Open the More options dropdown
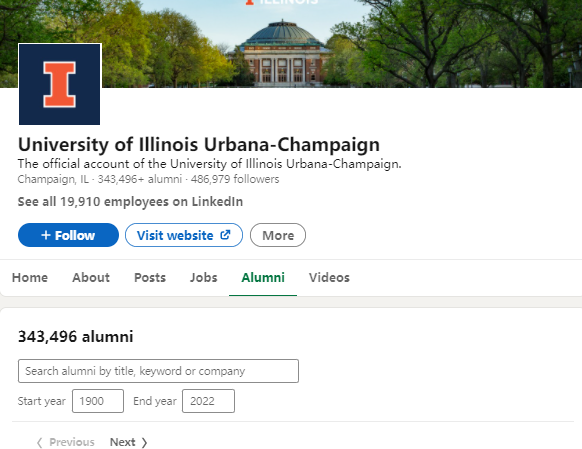The width and height of the screenshot is (582, 449). (278, 235)
